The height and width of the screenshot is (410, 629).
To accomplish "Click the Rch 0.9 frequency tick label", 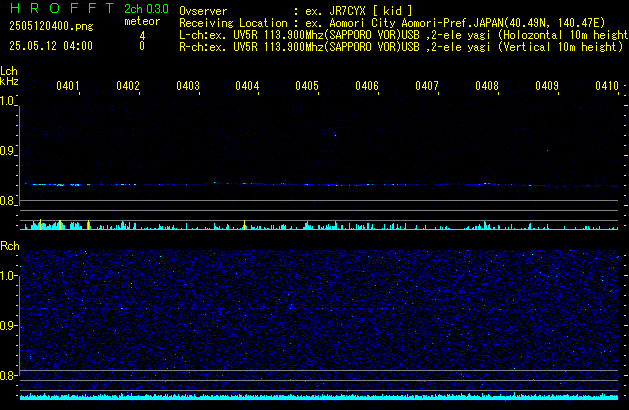I will point(7,325).
